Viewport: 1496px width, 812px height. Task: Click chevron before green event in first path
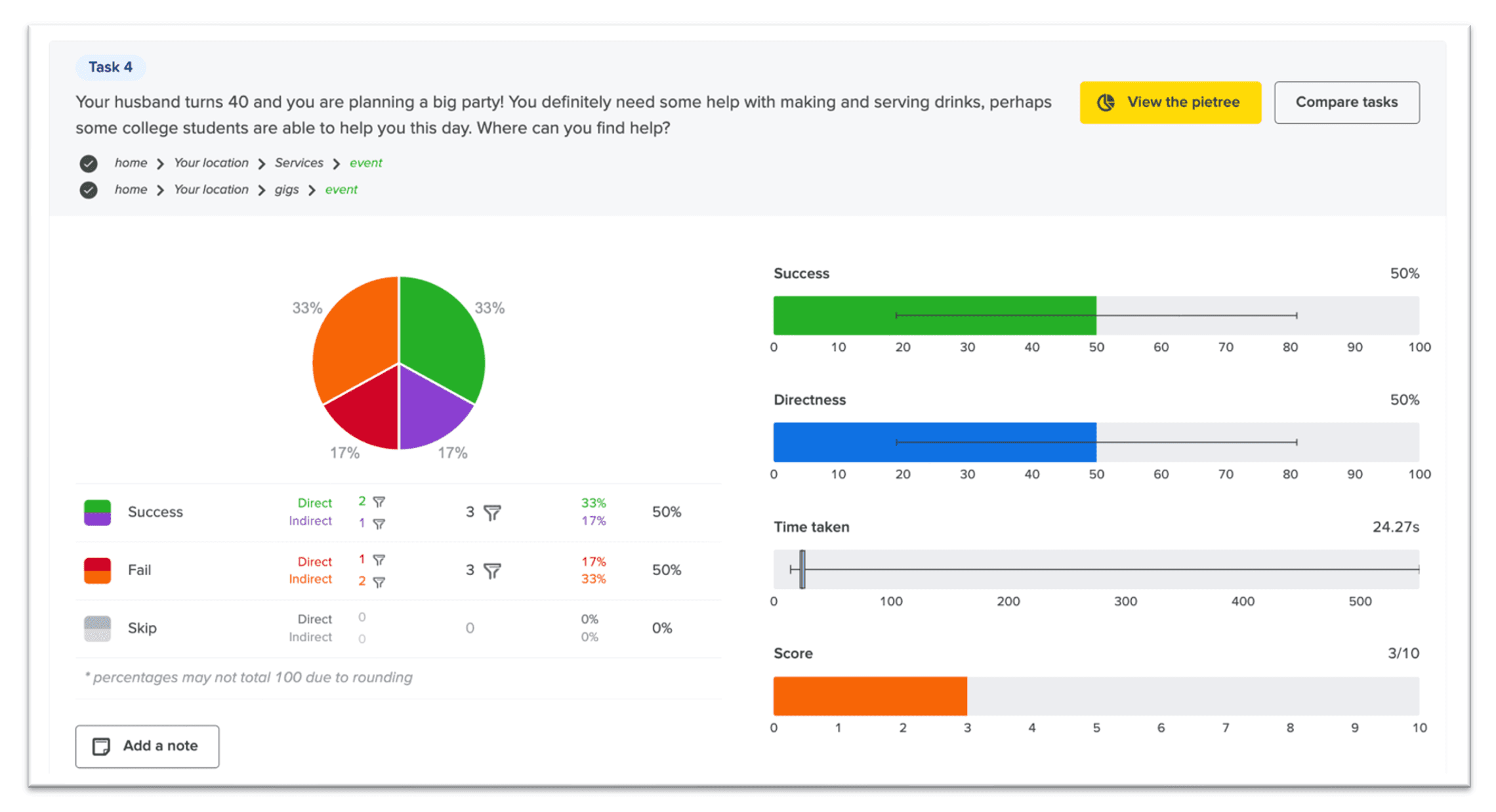click(336, 163)
